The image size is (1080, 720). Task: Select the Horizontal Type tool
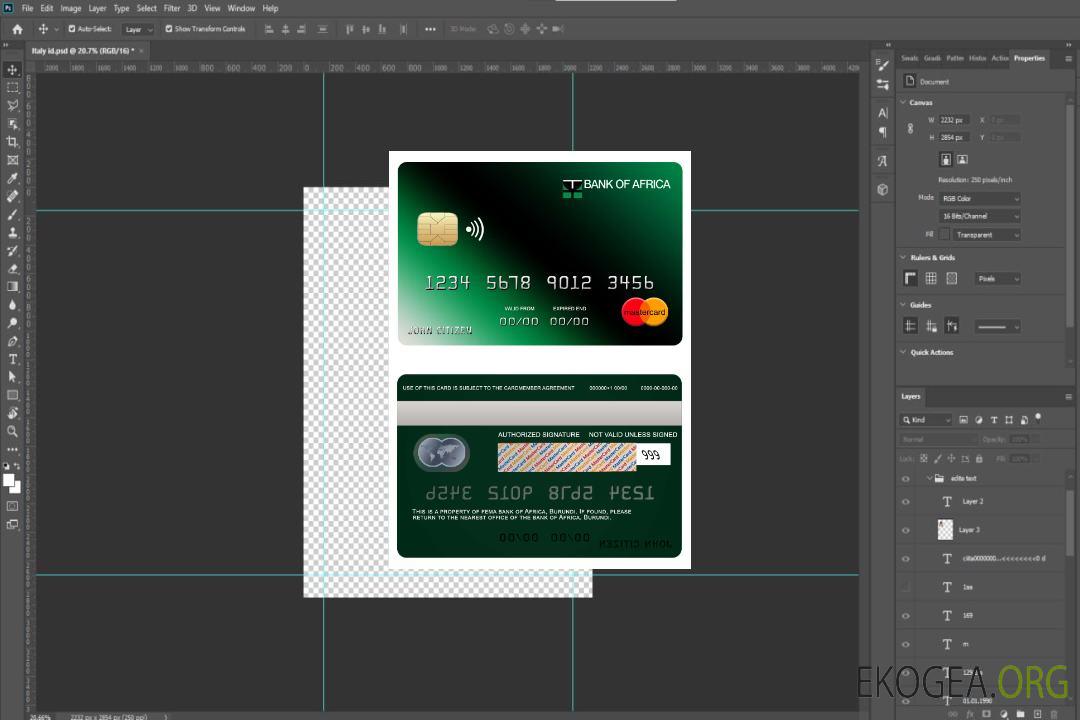point(12,359)
